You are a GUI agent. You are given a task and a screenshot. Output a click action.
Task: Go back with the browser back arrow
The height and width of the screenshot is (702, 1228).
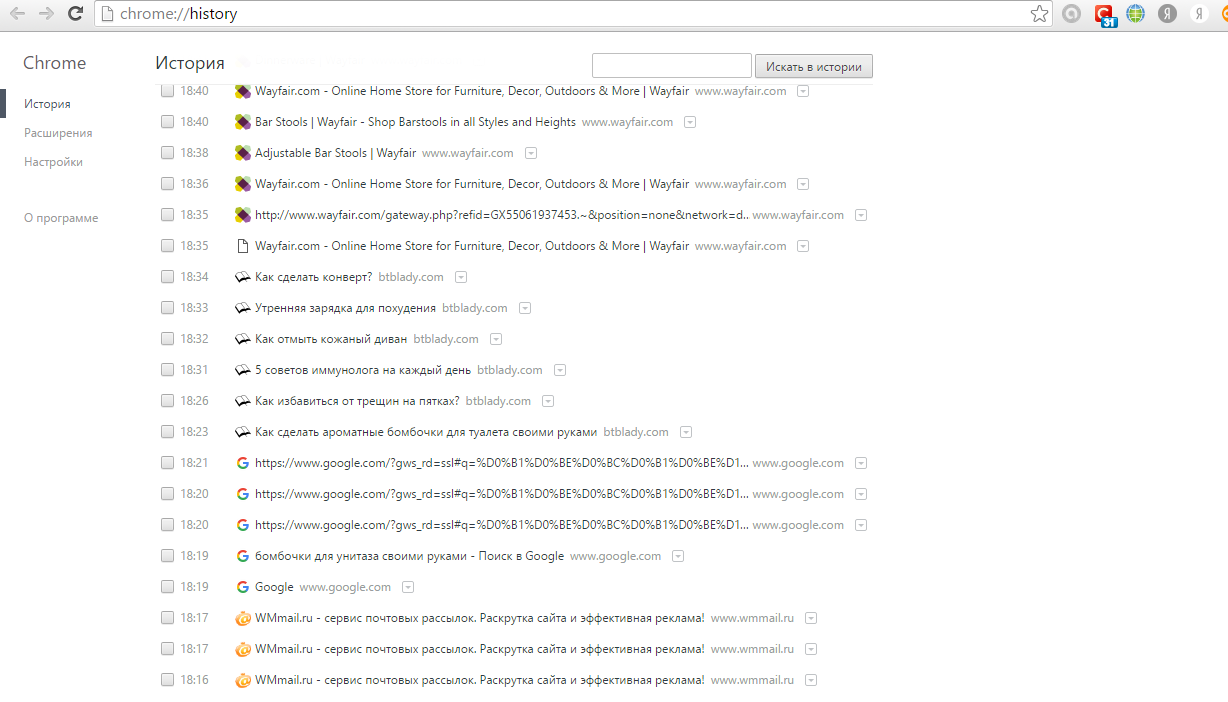click(x=17, y=14)
